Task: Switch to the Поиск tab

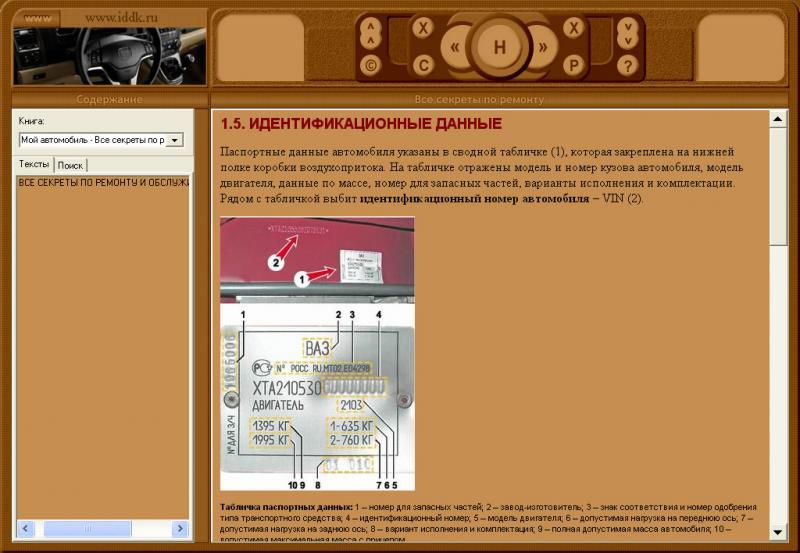Action: coord(71,165)
